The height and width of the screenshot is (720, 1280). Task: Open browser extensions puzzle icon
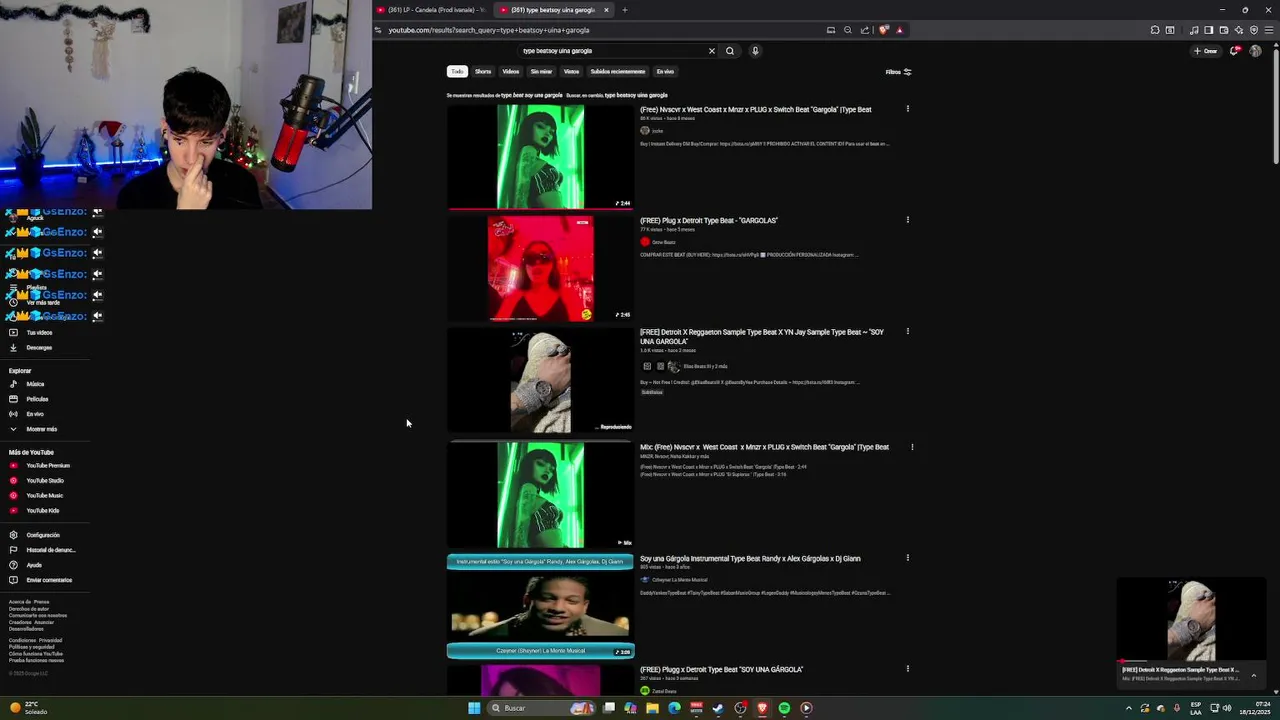1155,30
